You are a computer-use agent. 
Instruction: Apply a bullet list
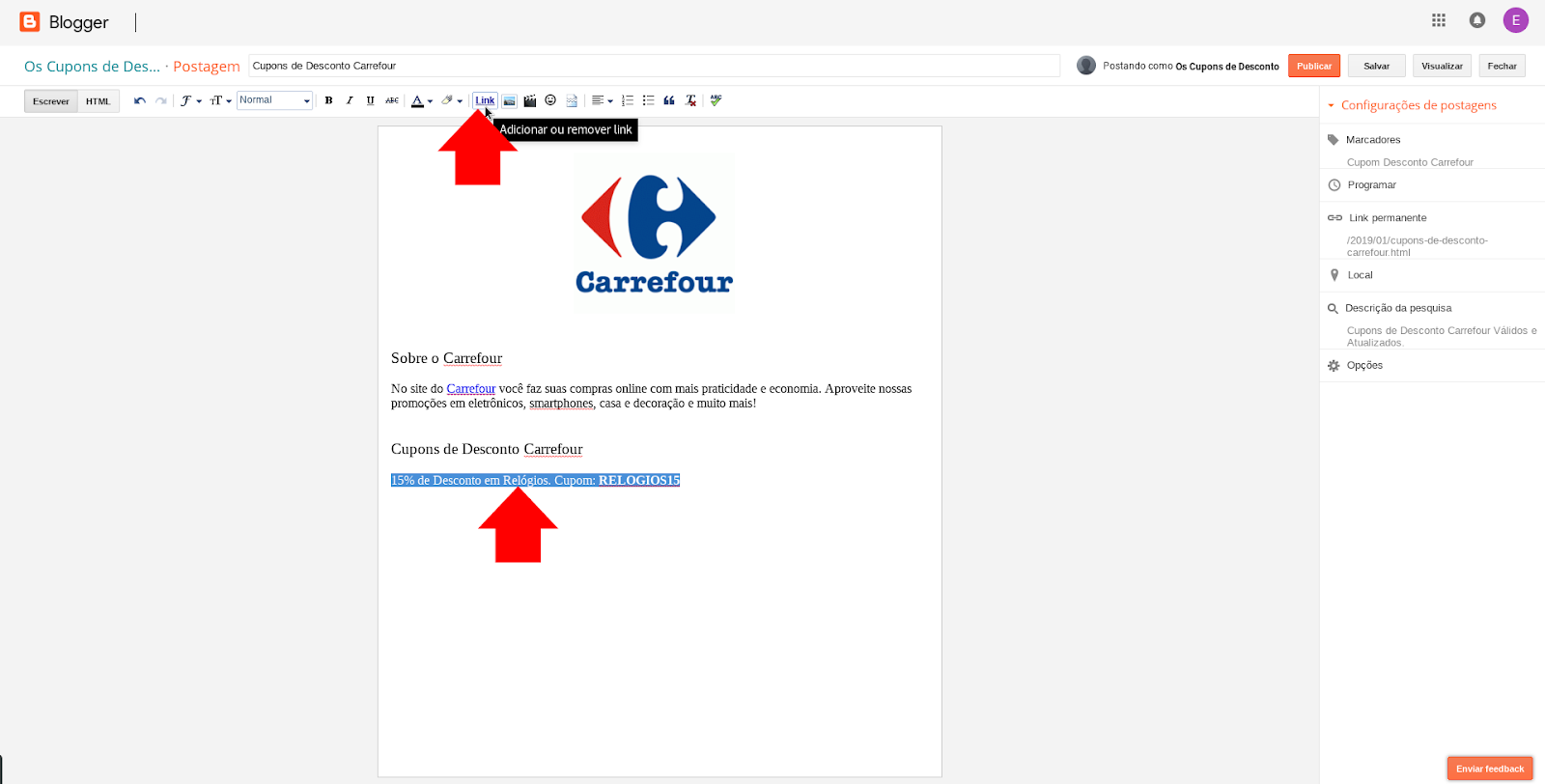[x=648, y=100]
